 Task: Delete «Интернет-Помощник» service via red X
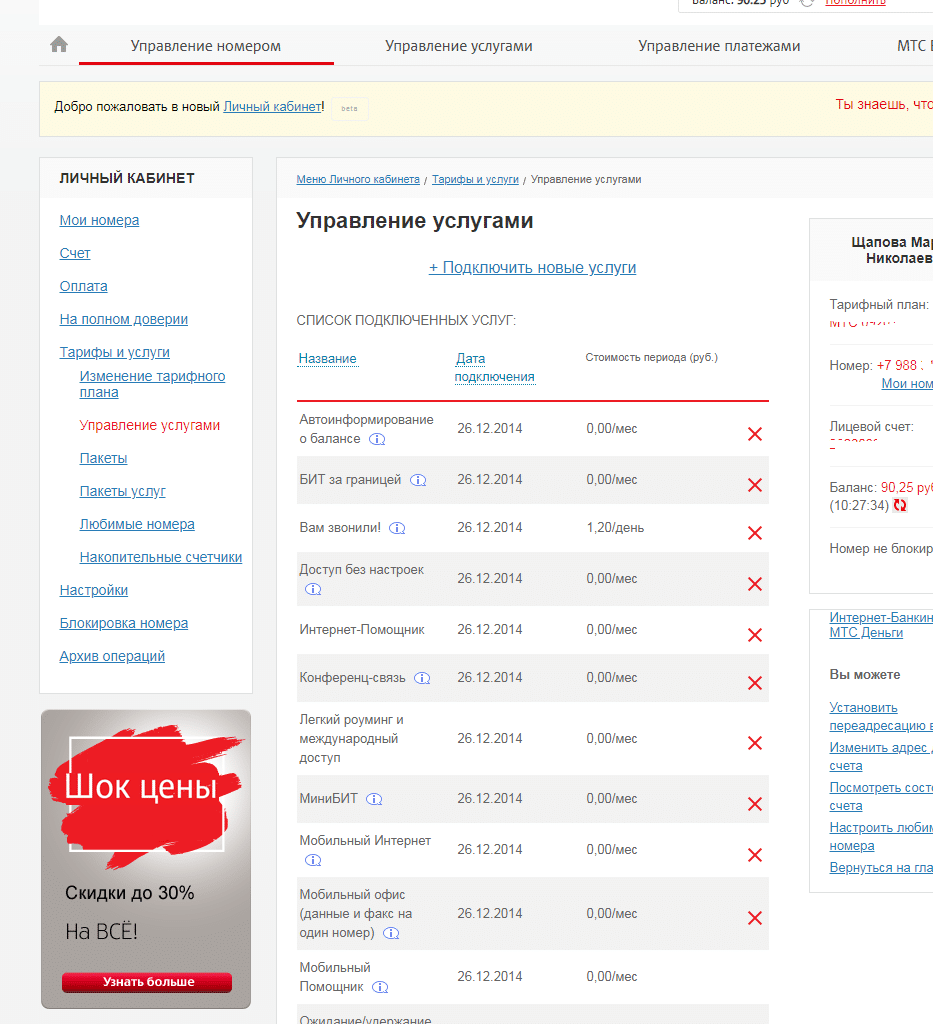(755, 635)
